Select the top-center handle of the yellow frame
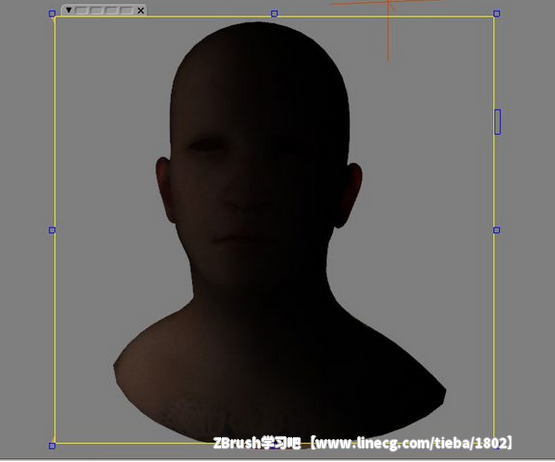The width and height of the screenshot is (555, 462). coord(274,14)
